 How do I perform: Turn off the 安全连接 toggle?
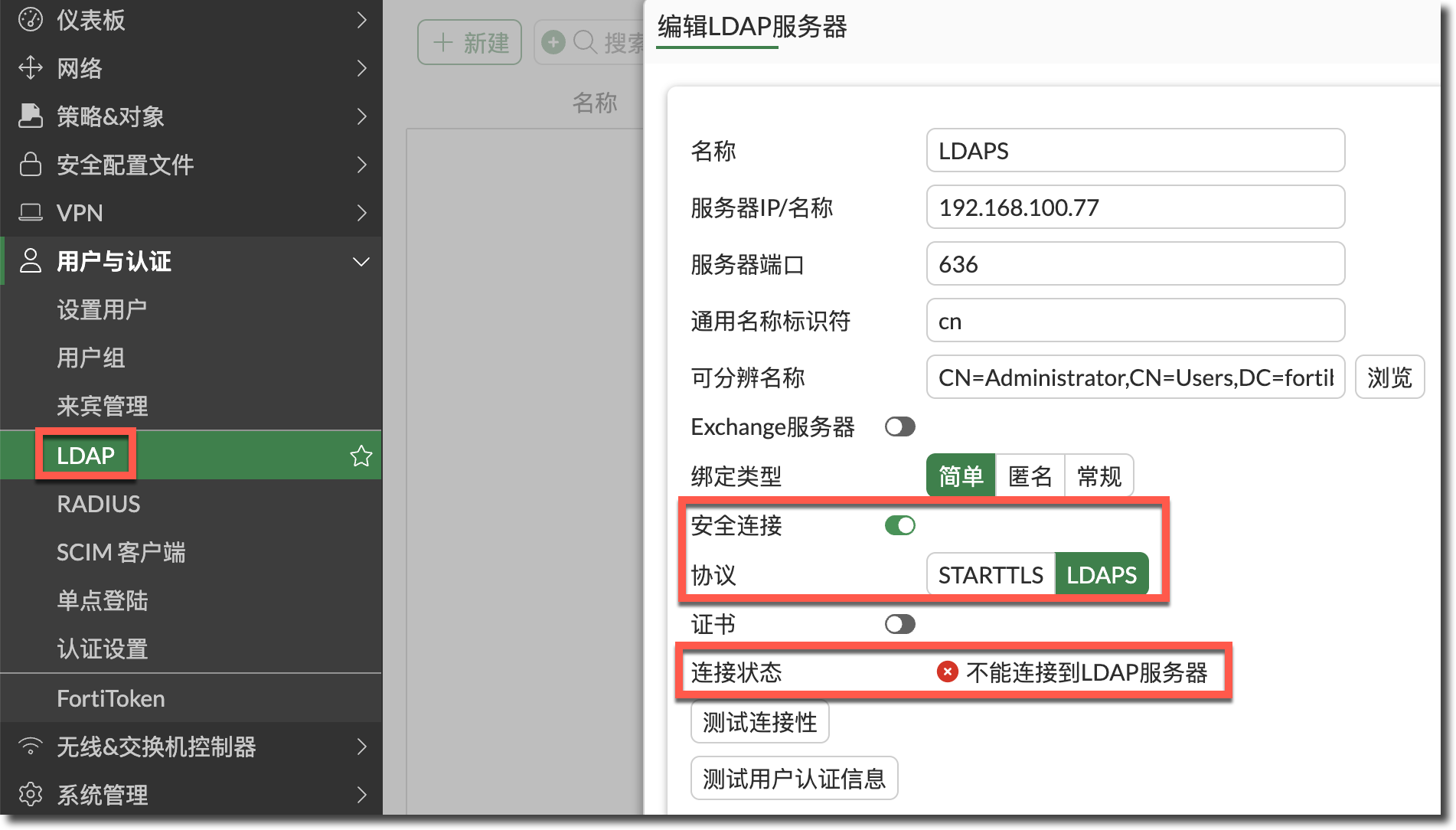pyautogui.click(x=899, y=526)
